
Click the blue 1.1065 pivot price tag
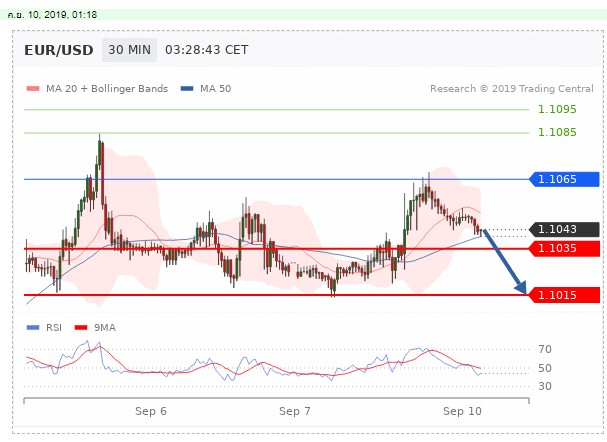pyautogui.click(x=564, y=179)
